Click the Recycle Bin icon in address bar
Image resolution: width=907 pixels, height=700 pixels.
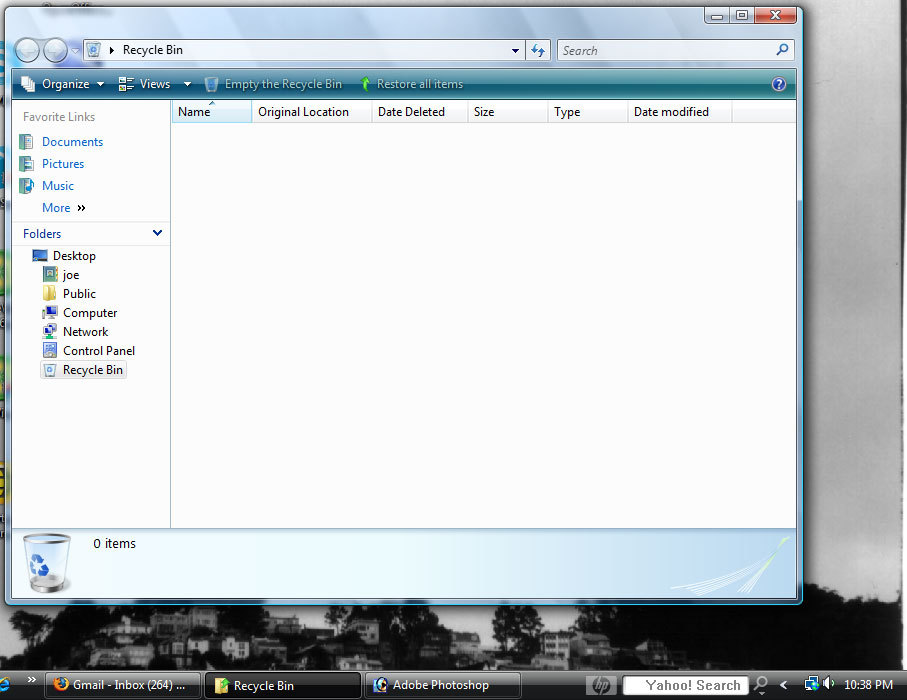pyautogui.click(x=94, y=50)
